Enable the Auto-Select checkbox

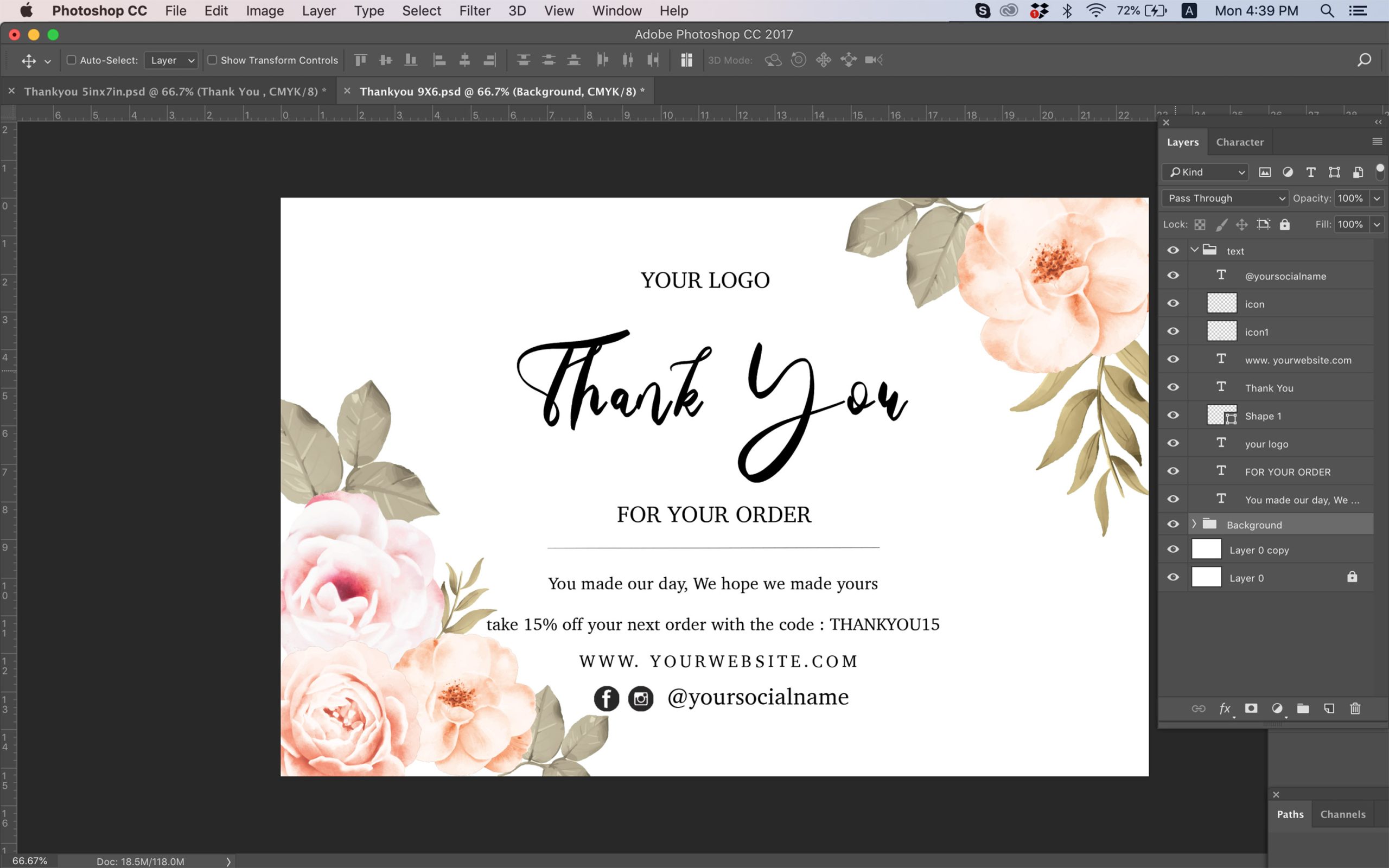[x=71, y=60]
